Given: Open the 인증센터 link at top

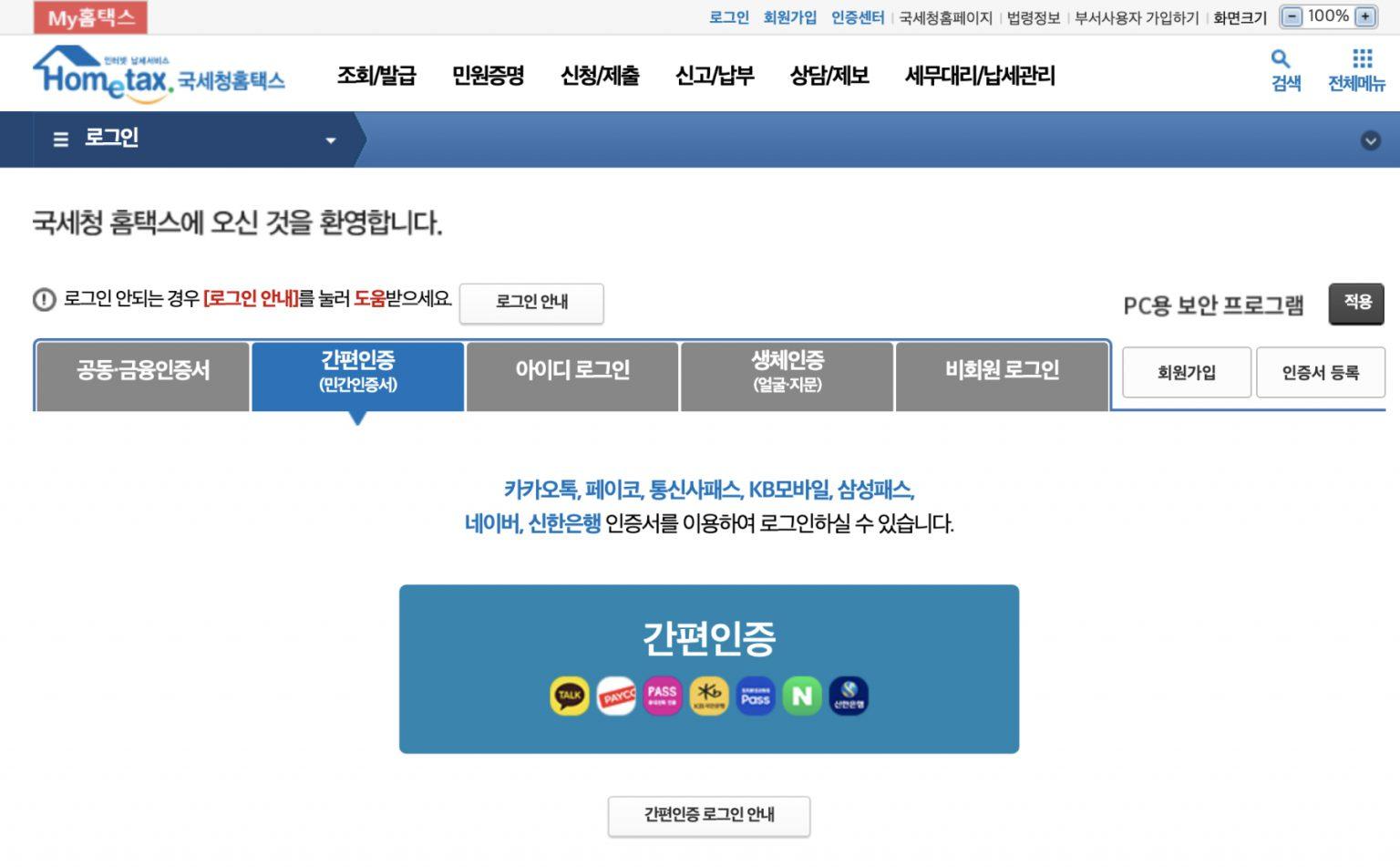Looking at the screenshot, I should tap(857, 17).
